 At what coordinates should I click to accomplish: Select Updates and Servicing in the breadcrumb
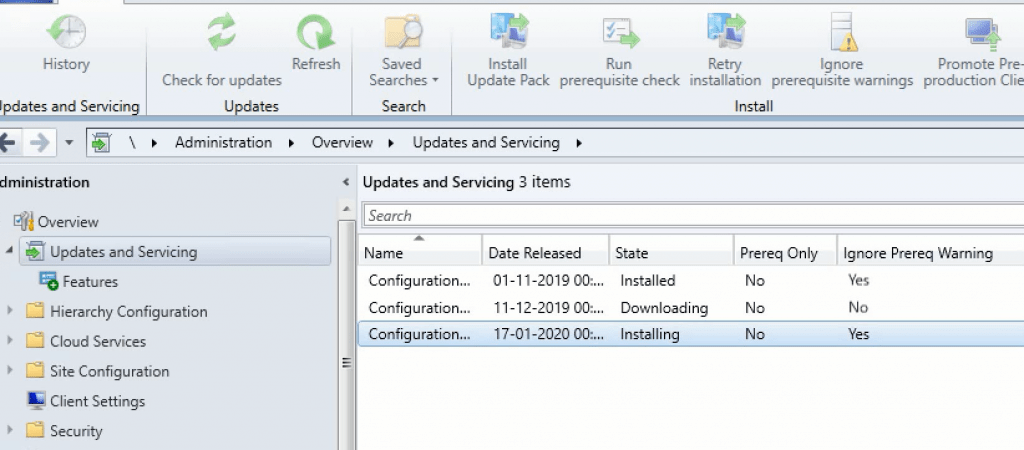(486, 143)
